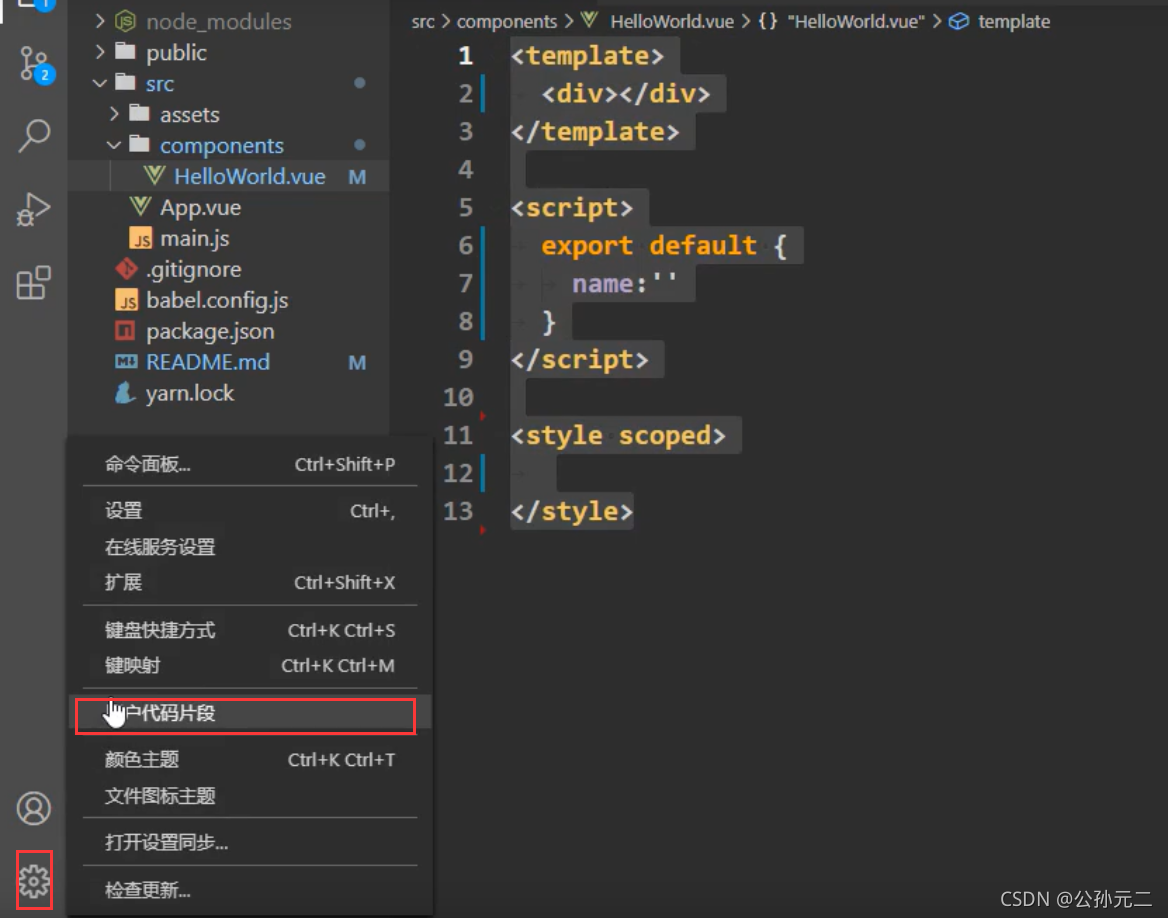Viewport: 1168px width, 918px height.
Task: Click line number 5 in the gutter
Action: coord(466,207)
